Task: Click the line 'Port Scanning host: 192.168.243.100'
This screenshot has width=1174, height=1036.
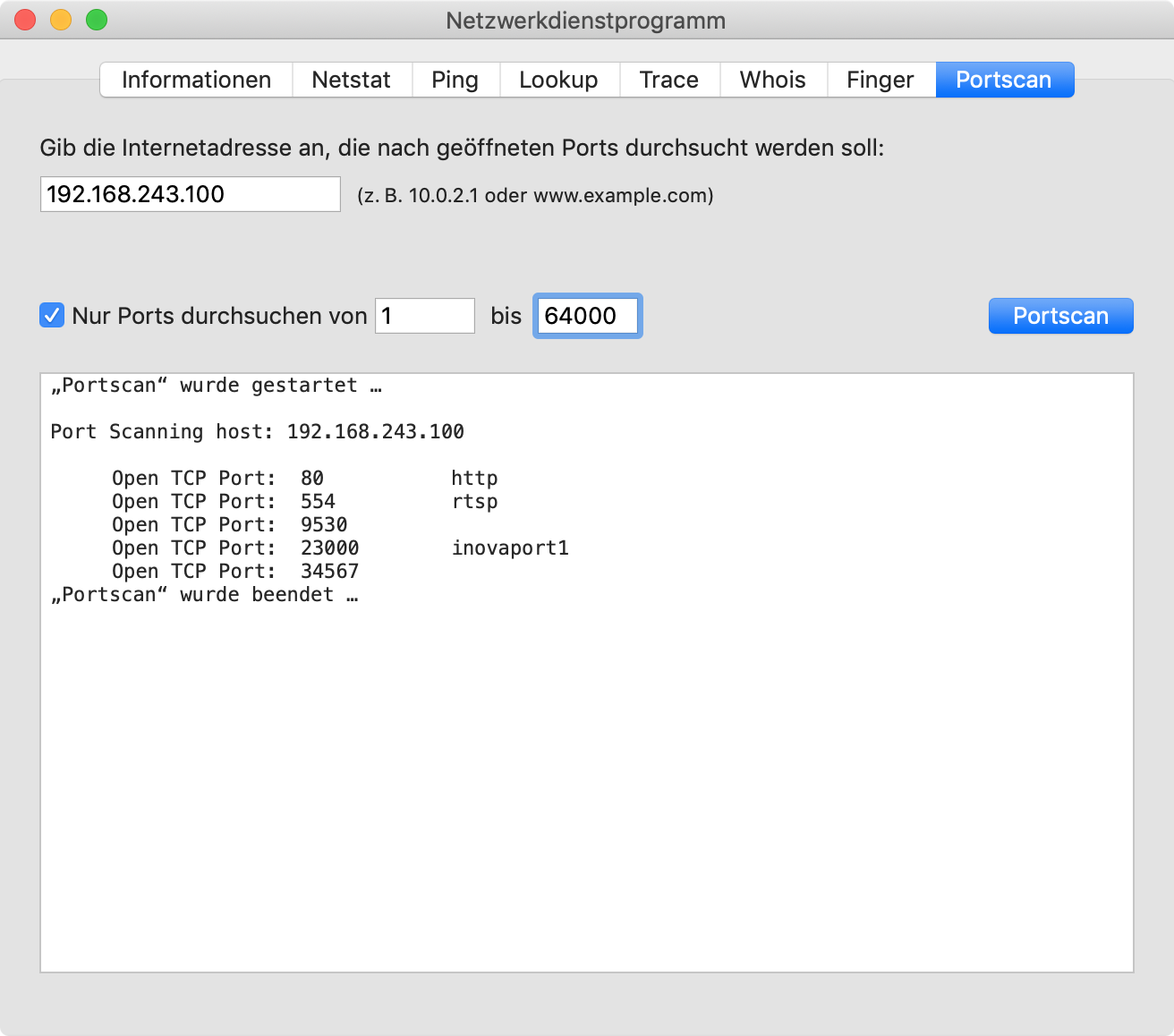Action: pos(258,432)
